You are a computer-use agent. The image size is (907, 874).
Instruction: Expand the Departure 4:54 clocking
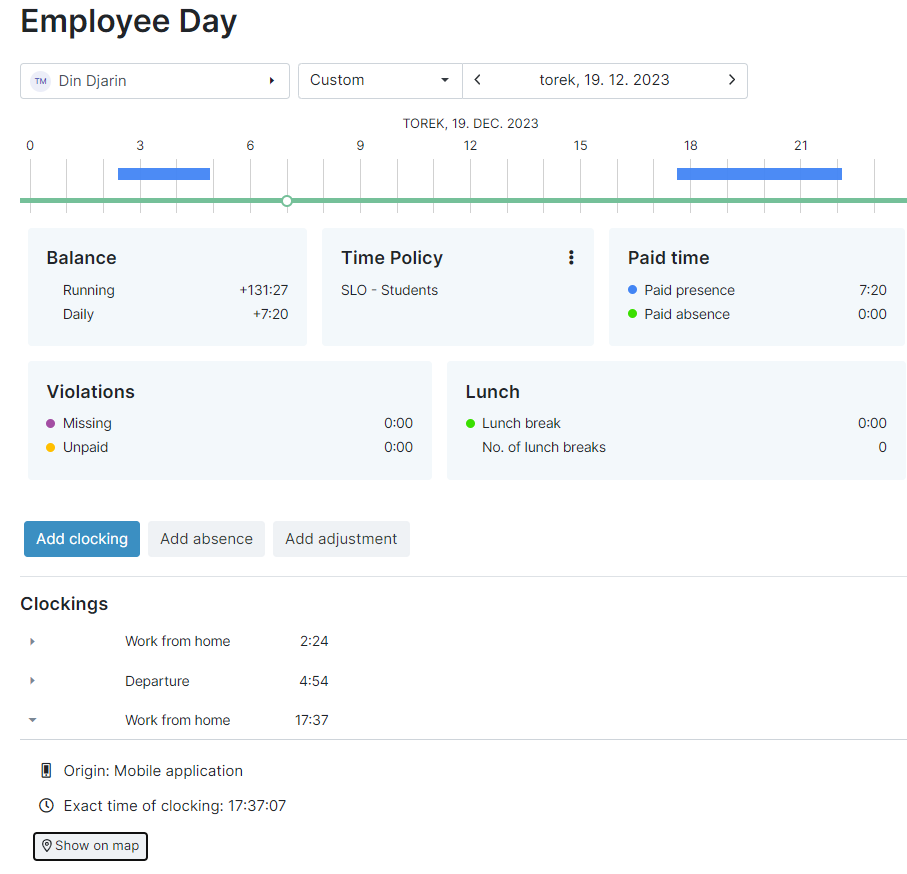32,681
